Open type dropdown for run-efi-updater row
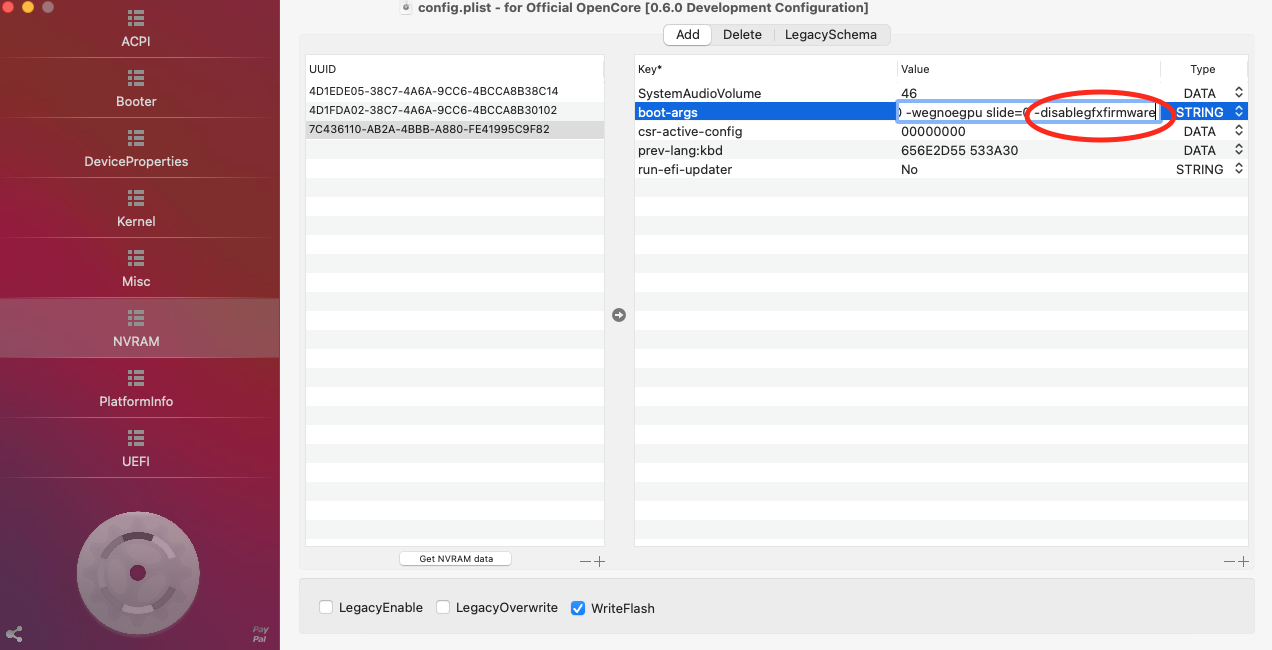The height and width of the screenshot is (650, 1272). point(1239,169)
